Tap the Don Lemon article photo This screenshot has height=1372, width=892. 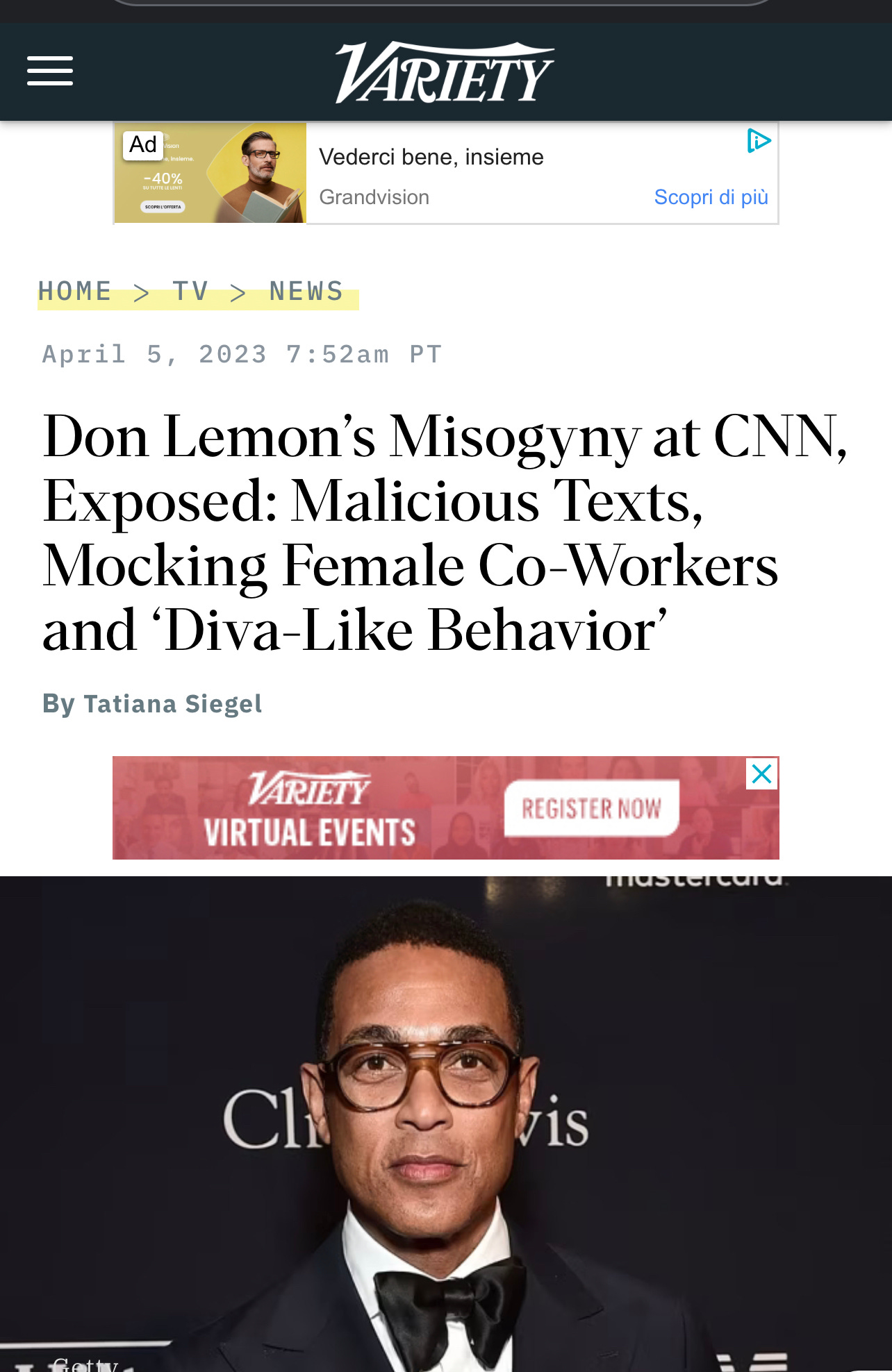(x=446, y=1124)
